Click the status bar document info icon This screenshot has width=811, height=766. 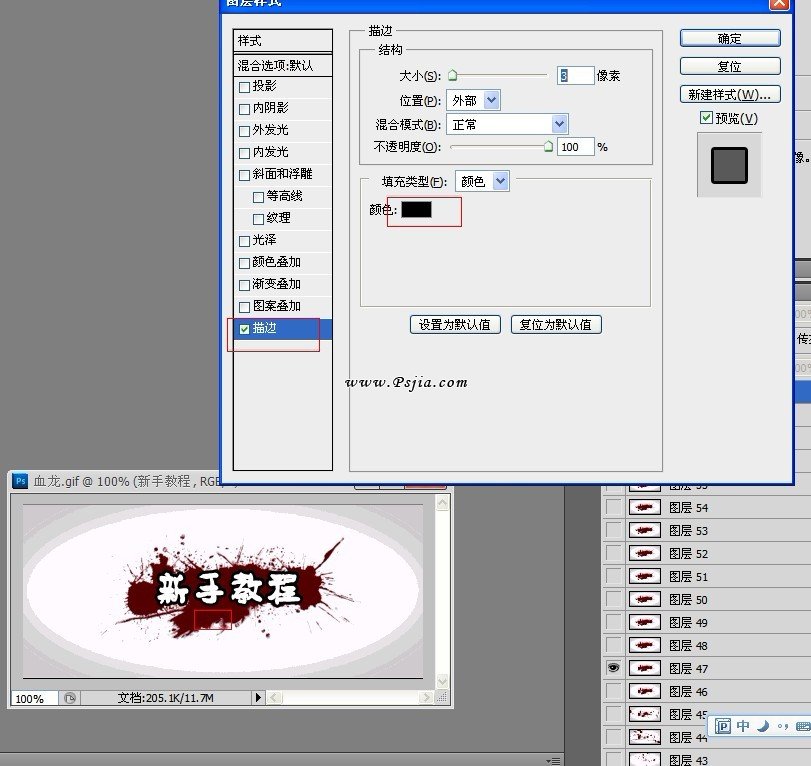pyautogui.click(x=70, y=698)
